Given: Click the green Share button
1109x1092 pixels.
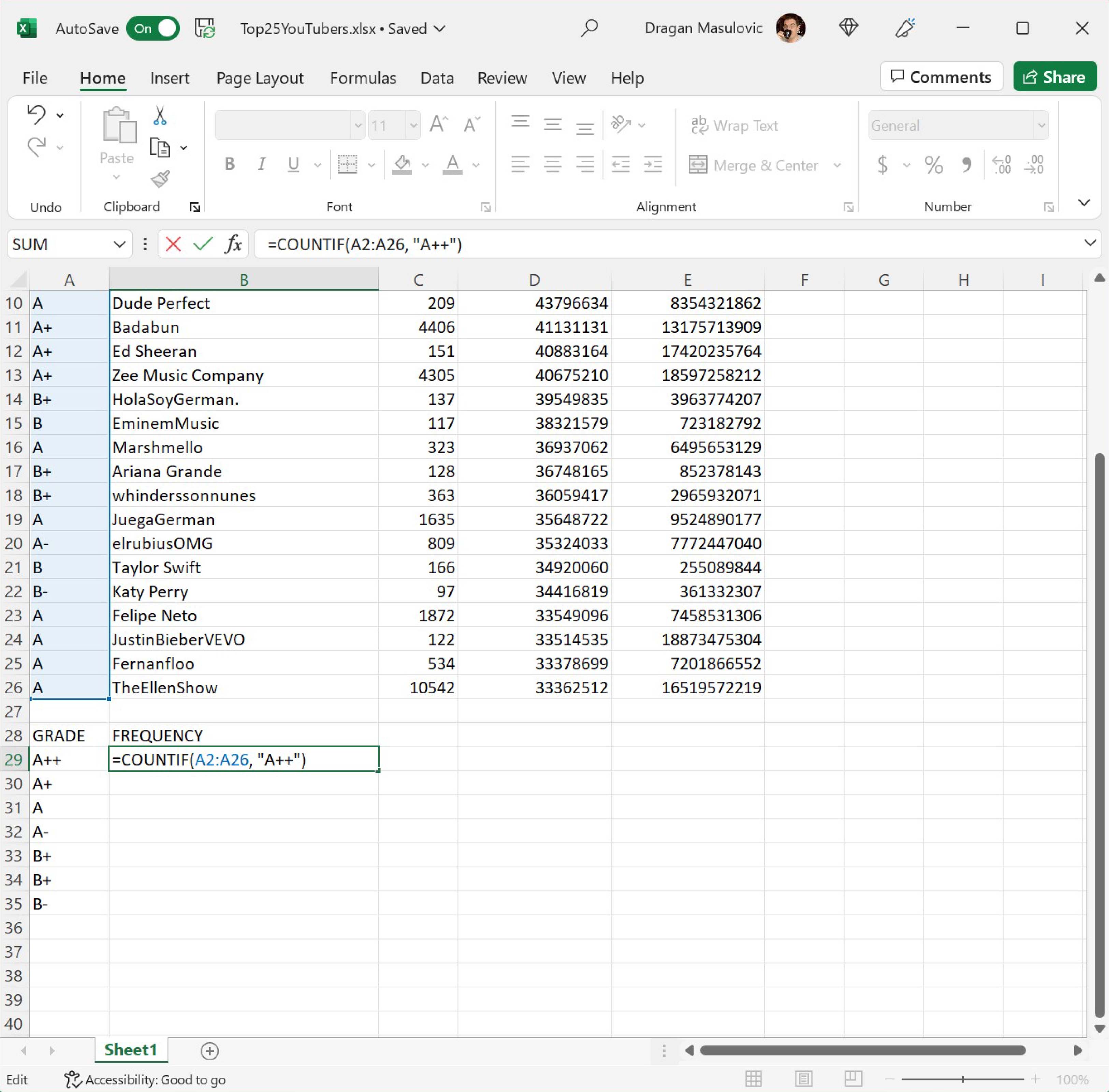Looking at the screenshot, I should (x=1054, y=77).
